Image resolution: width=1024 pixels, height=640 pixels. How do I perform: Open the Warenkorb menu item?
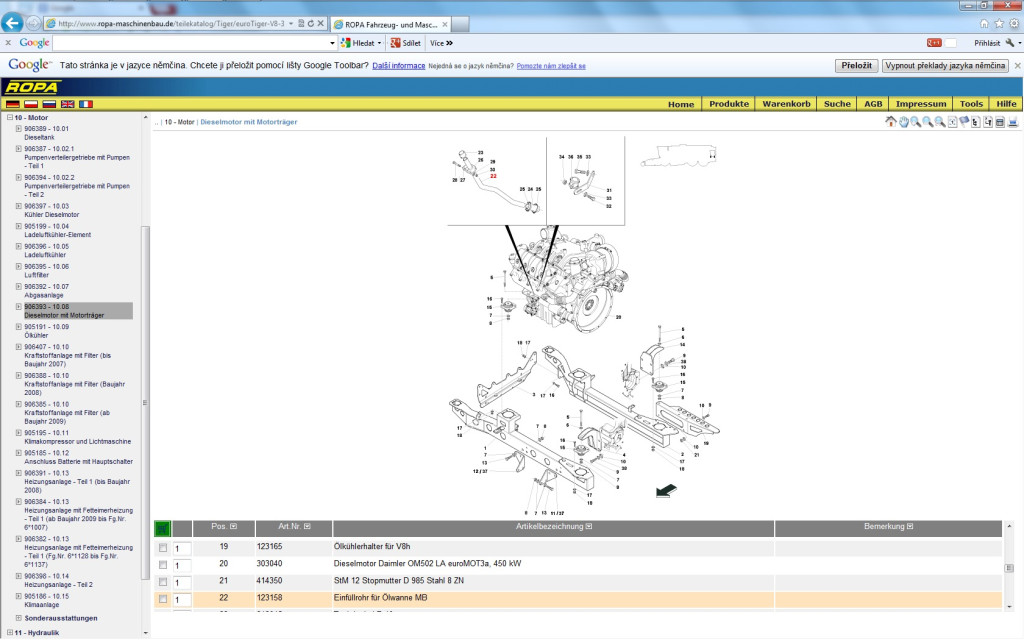786,104
